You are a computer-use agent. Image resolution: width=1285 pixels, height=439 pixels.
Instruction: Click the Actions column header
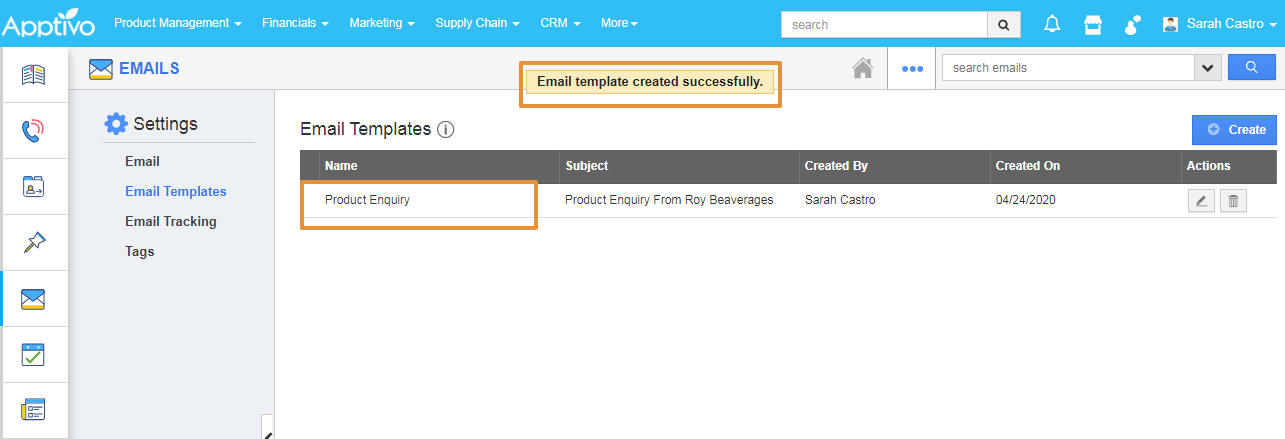click(x=1209, y=166)
